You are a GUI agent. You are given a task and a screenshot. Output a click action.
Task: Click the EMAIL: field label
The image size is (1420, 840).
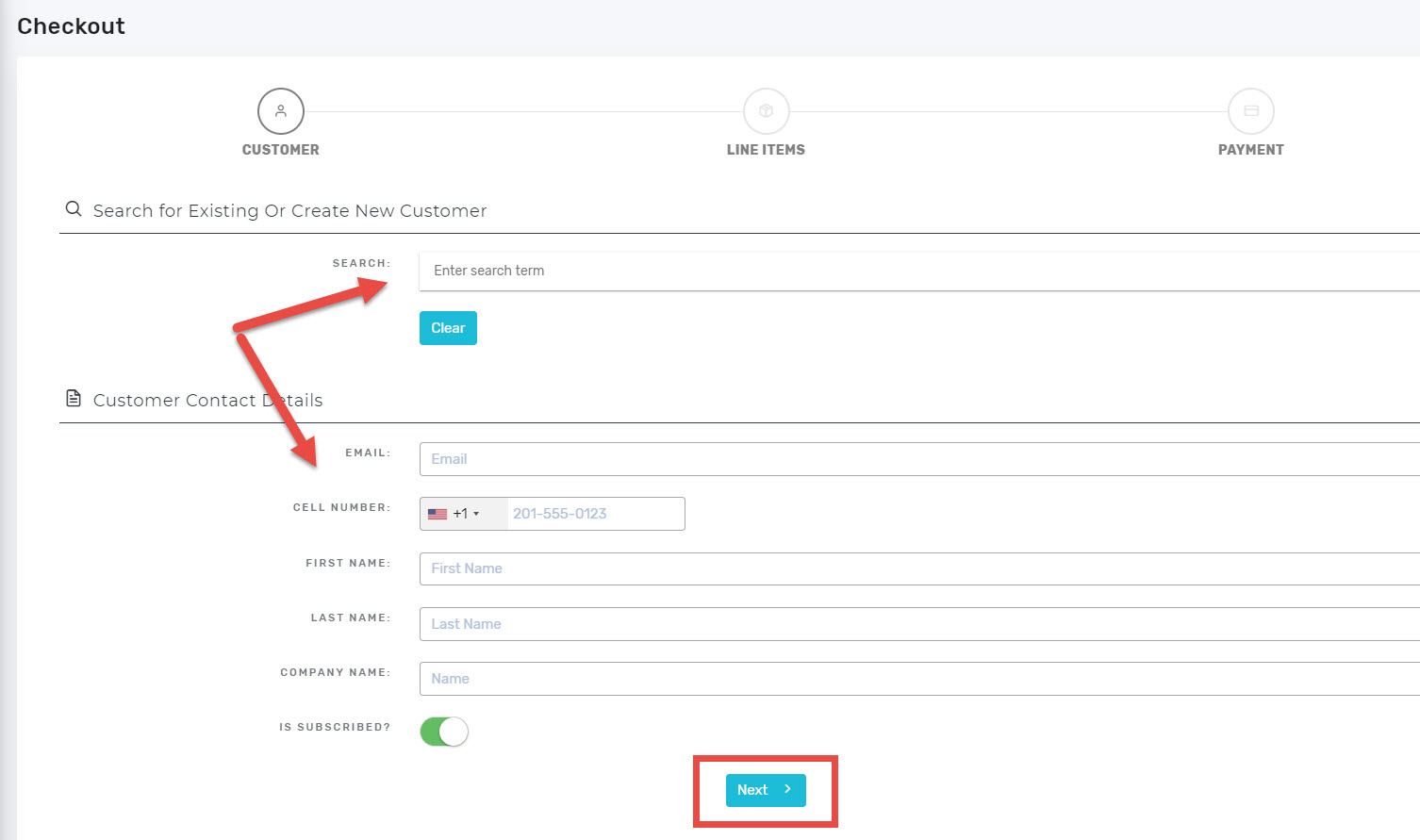[x=368, y=453]
